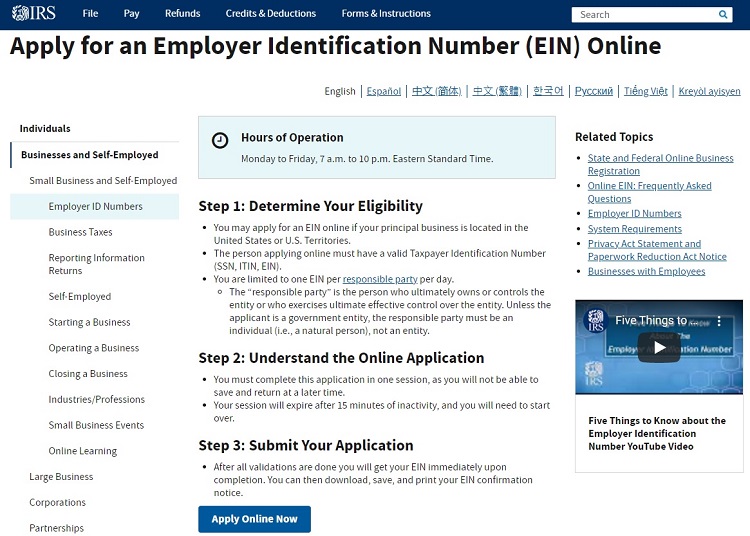This screenshot has height=536, width=750.
Task: Open Operating a Business sidebar item
Action: (93, 348)
